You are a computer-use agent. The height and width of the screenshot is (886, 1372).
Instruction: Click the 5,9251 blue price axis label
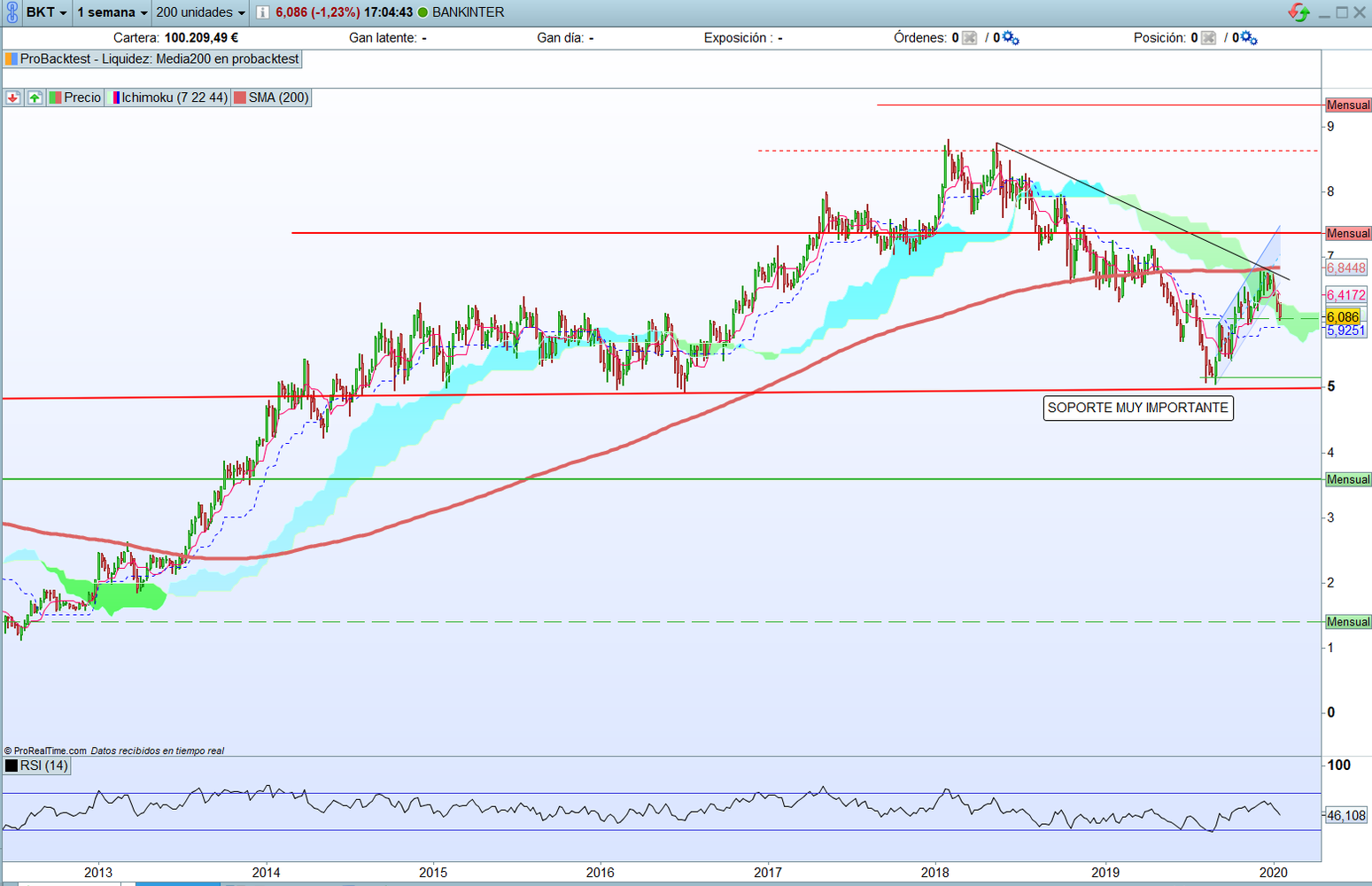pos(1346,330)
